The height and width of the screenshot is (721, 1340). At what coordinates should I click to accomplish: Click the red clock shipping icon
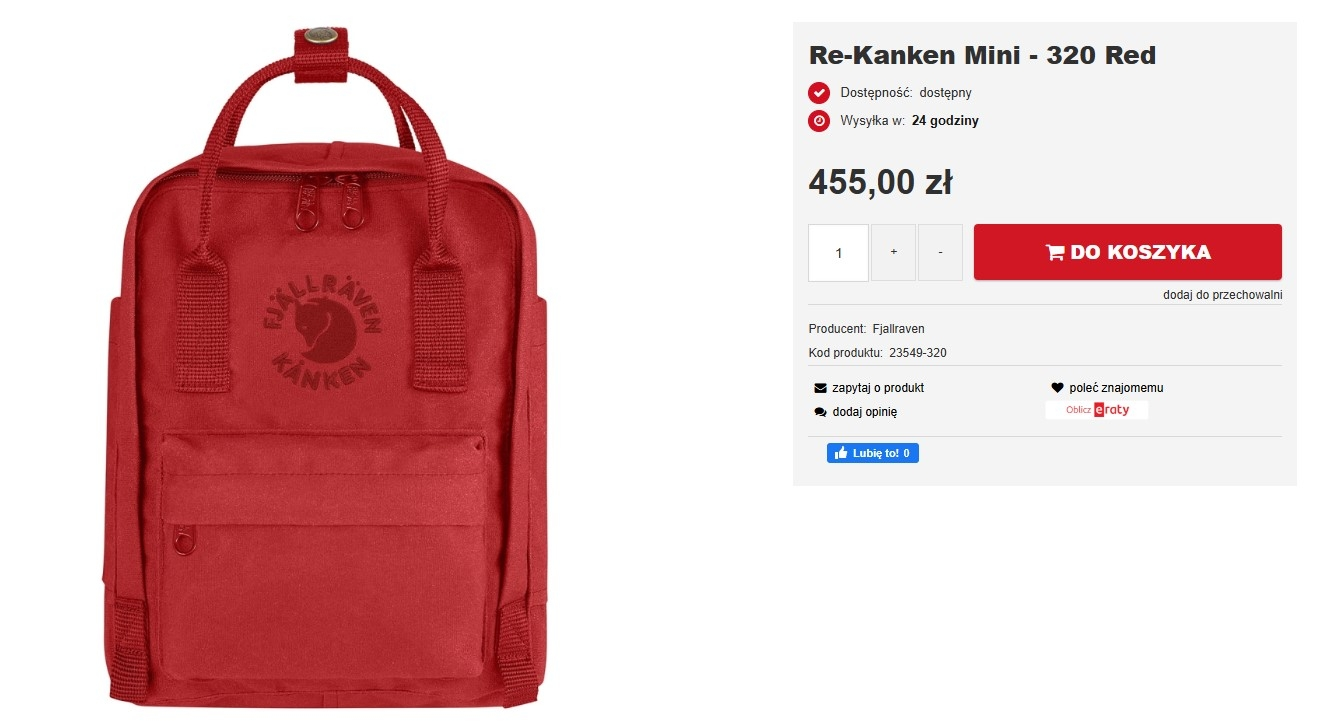point(819,121)
